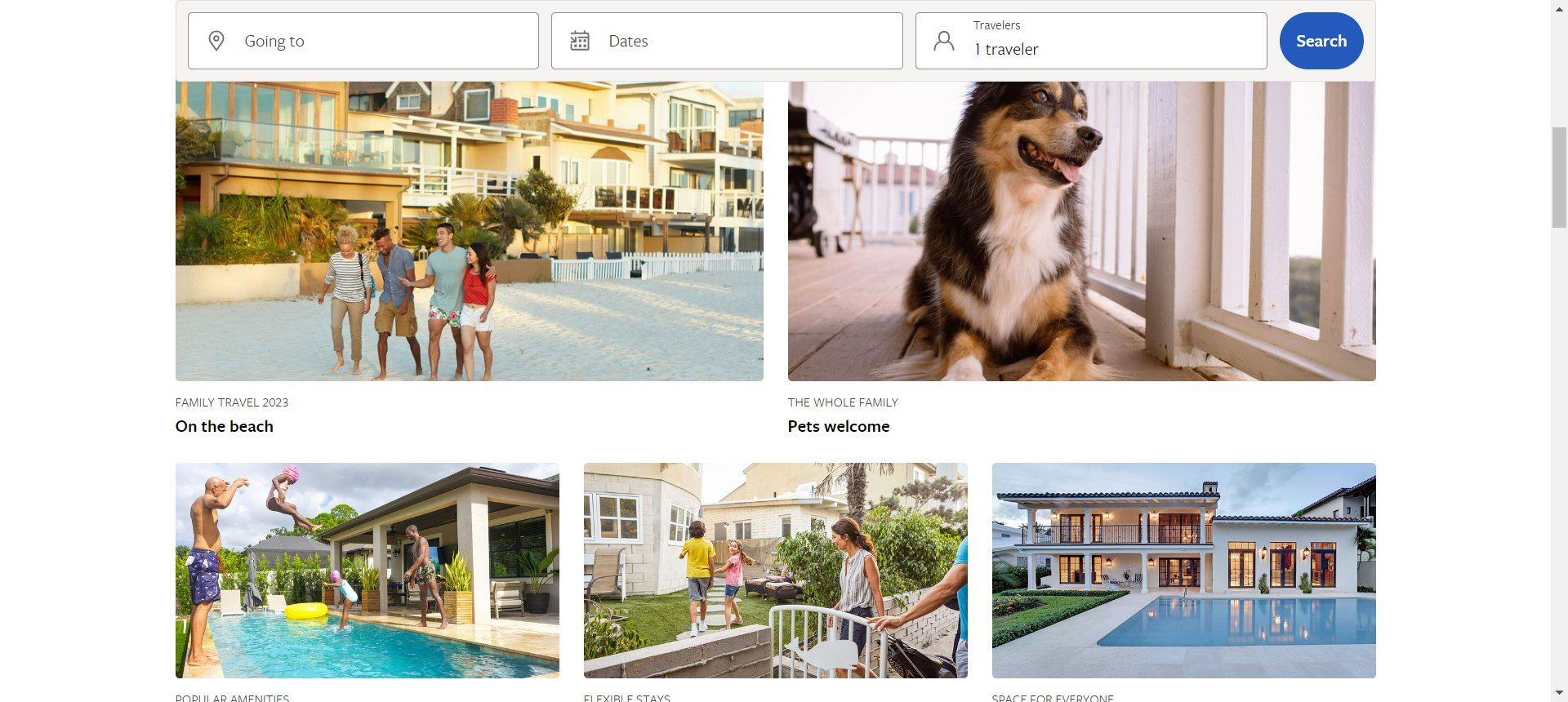Click the blue Search button
This screenshot has height=702, width=1568.
point(1321,41)
